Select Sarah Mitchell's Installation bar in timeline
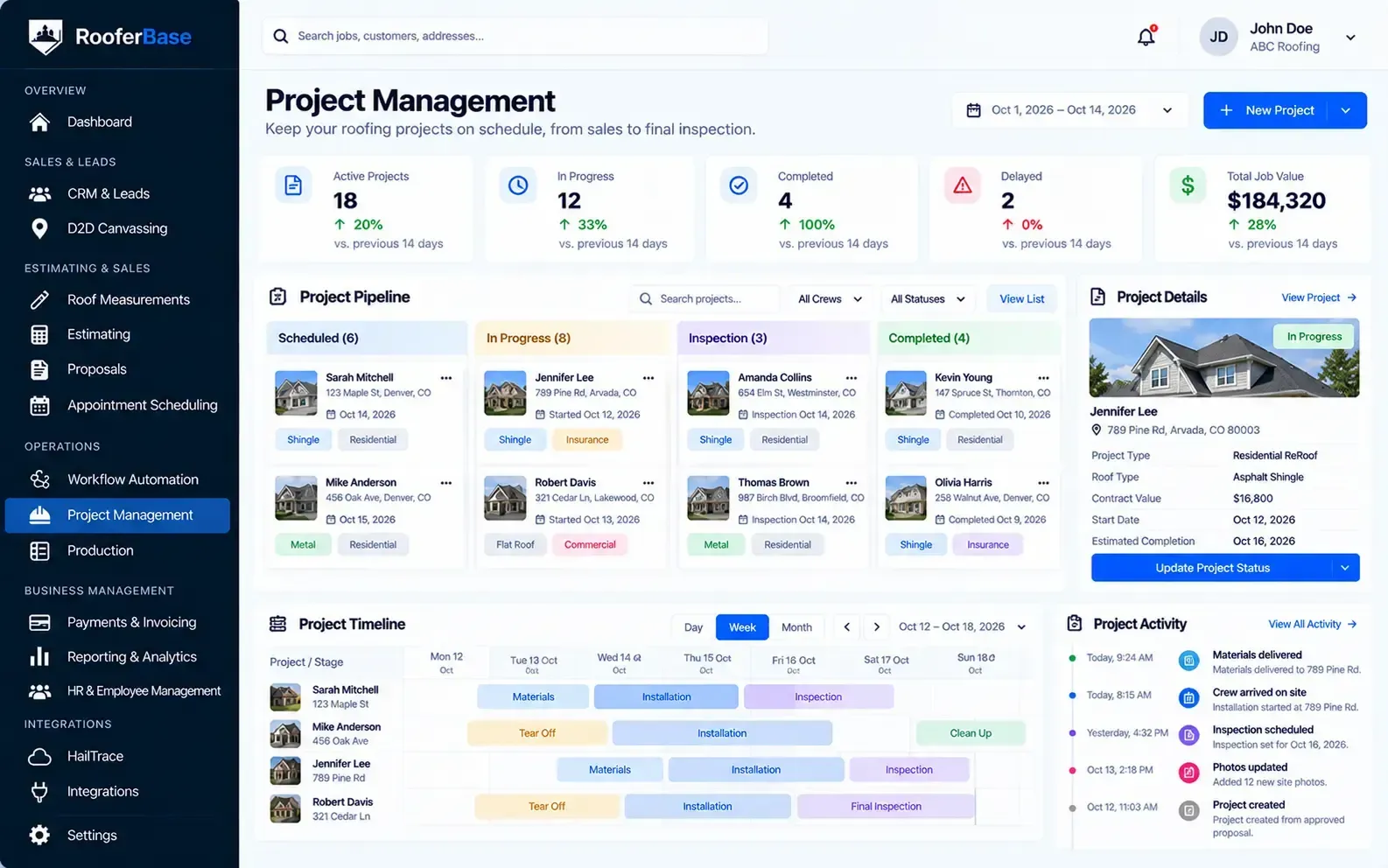 (x=666, y=697)
